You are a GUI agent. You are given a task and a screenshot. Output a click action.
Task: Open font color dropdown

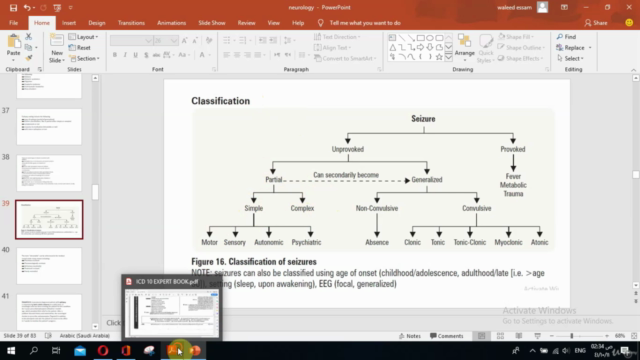(x=210, y=55)
